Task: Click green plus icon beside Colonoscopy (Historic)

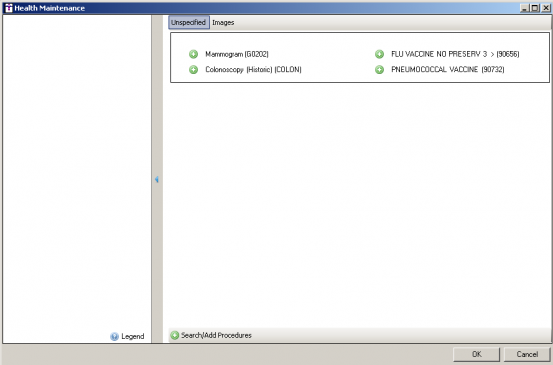Action: click(x=193, y=69)
